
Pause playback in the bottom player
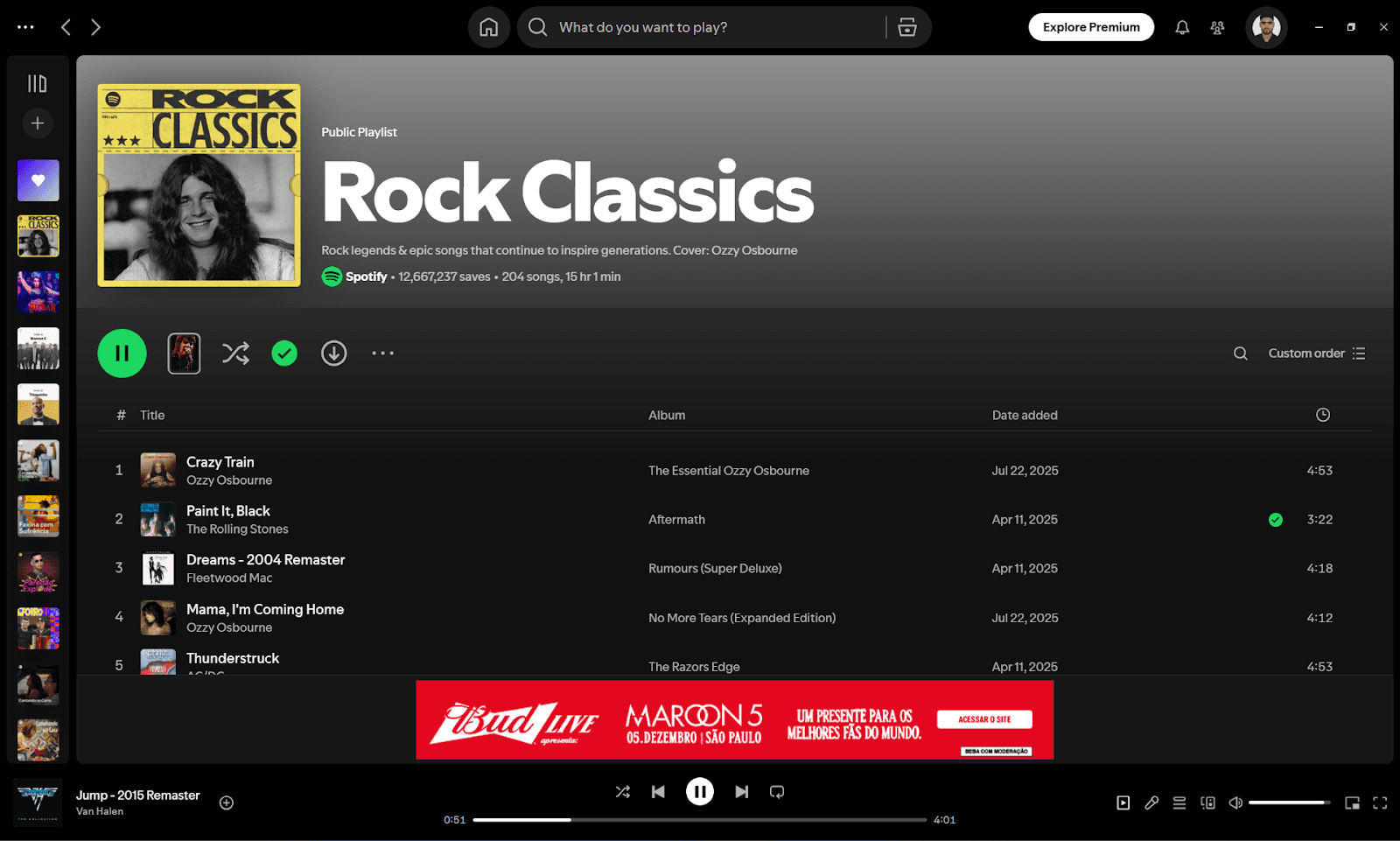[x=699, y=792]
